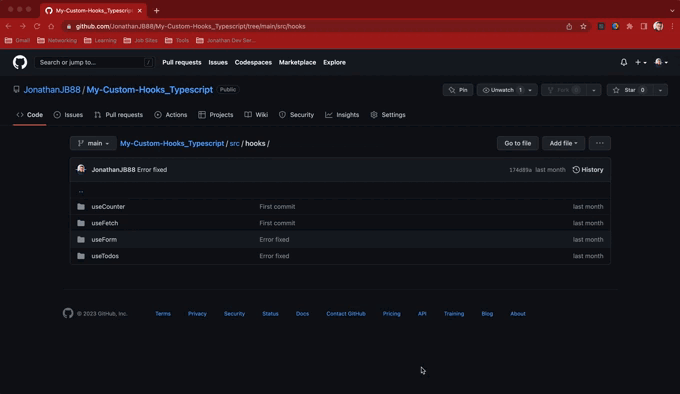The width and height of the screenshot is (680, 394).
Task: Open the Projects tab
Action: 216,115
